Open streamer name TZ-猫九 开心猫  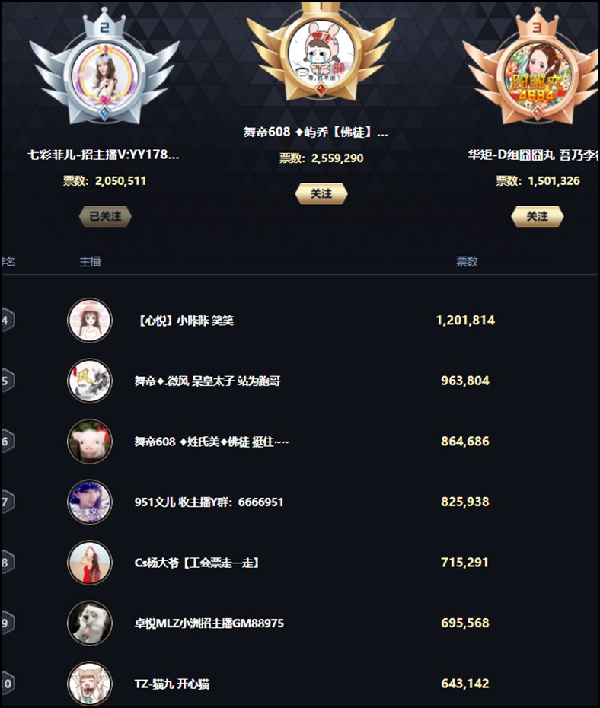click(x=172, y=684)
